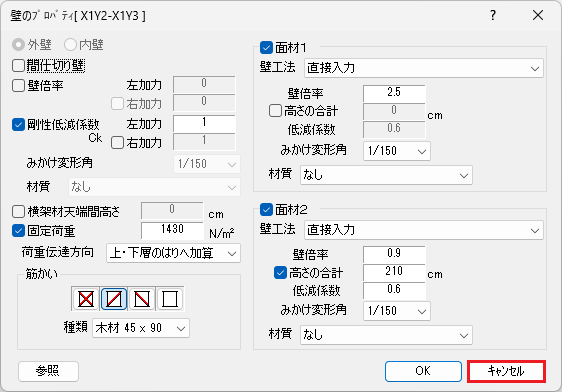Open 面材2 みかけ変形角 1/150 dropdown
The image size is (562, 392).
click(x=397, y=311)
